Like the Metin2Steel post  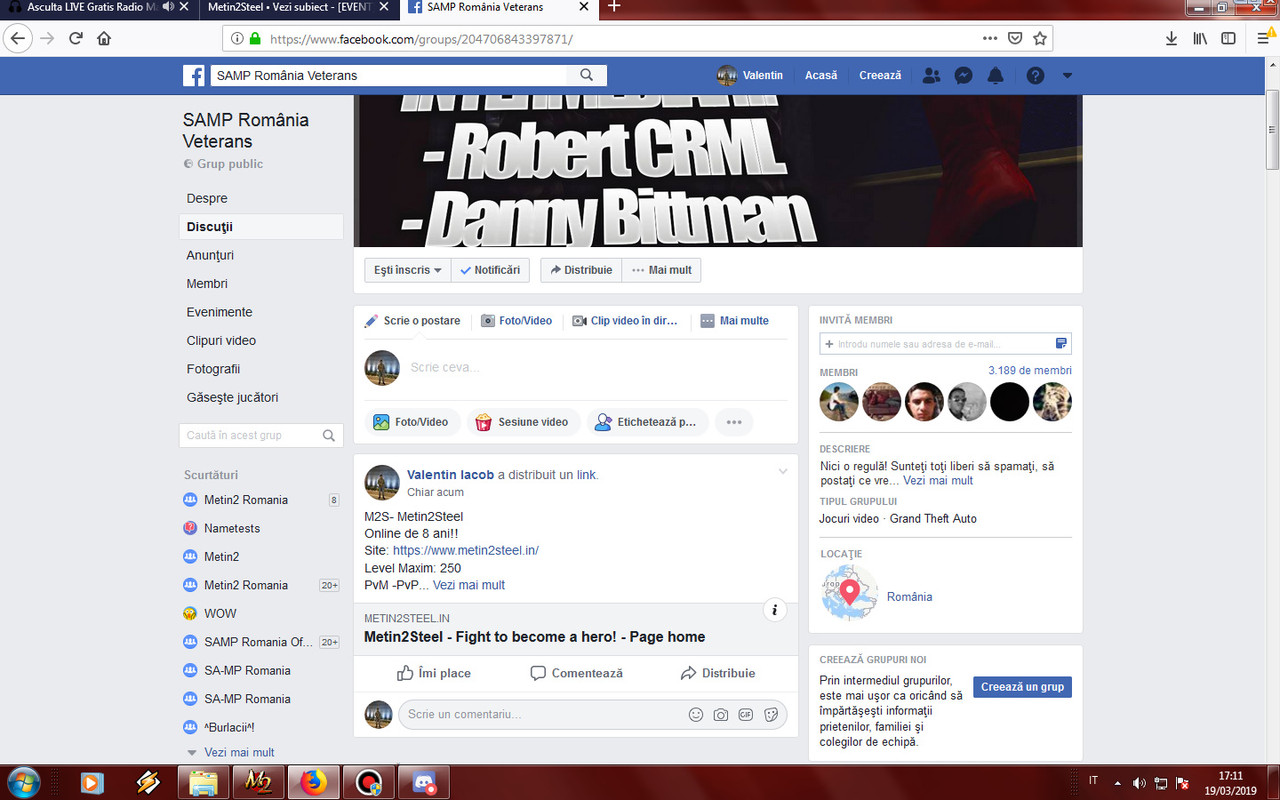click(434, 673)
